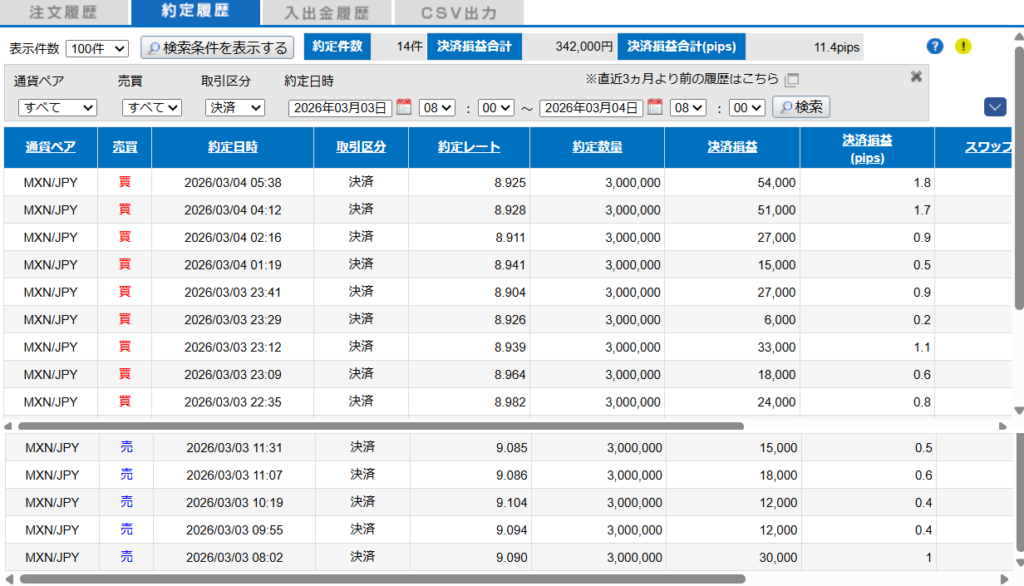Click the 検索条件を表示する button

(x=217, y=48)
